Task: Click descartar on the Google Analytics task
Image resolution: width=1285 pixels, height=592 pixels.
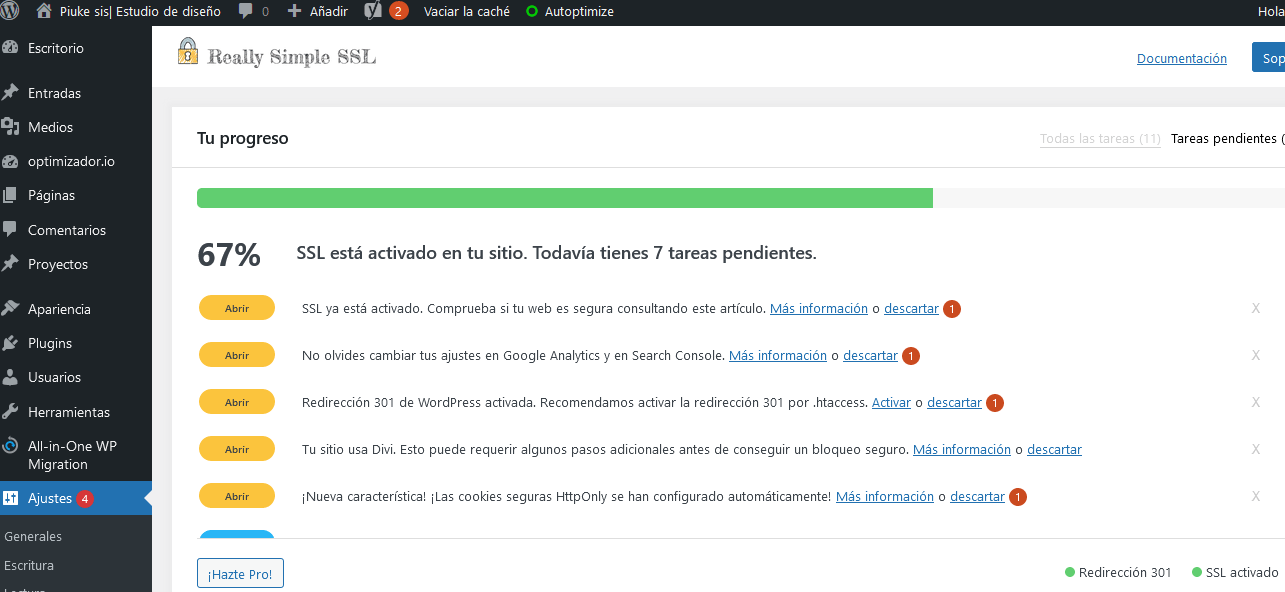Action: (x=870, y=355)
